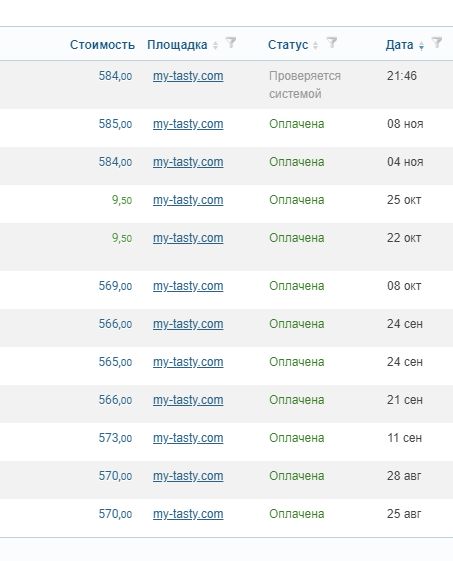Toggle sort arrows beside Статус header
Image resolution: width=453 pixels, height=561 pixels.
315,45
